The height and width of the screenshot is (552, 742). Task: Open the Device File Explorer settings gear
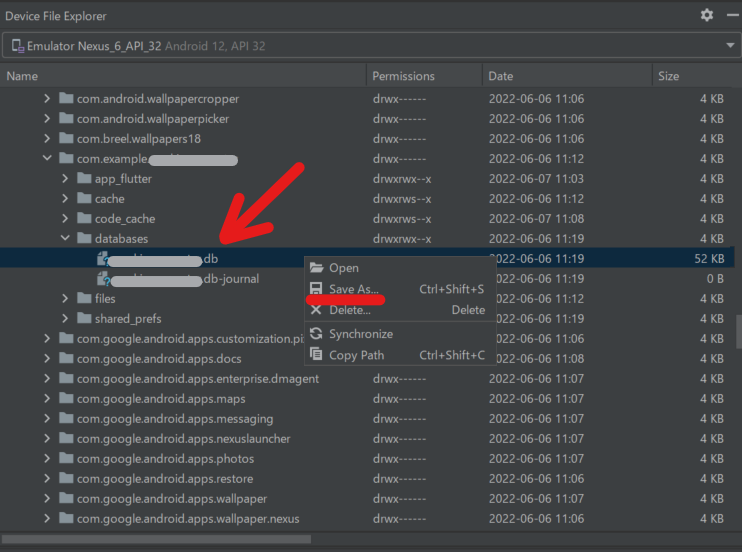point(707,15)
